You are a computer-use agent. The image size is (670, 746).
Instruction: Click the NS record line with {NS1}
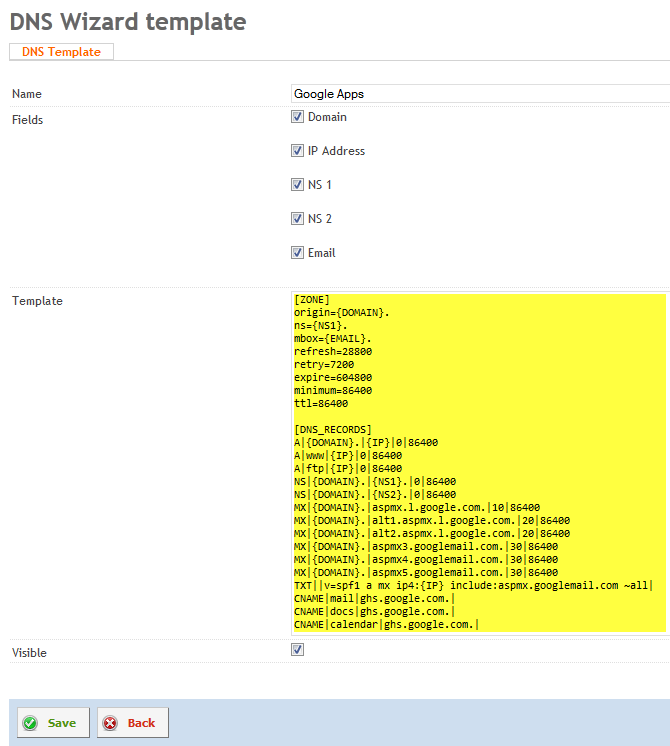point(375,481)
